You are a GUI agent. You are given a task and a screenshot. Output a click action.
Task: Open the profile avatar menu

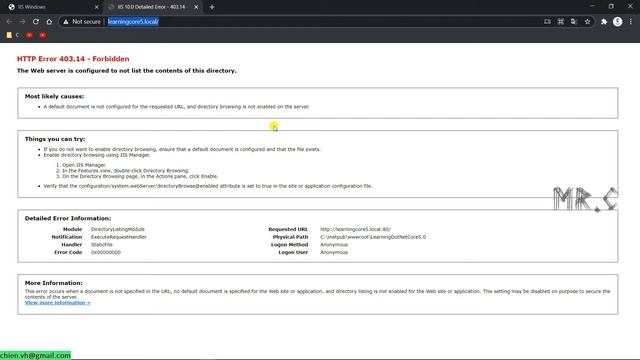(618, 22)
